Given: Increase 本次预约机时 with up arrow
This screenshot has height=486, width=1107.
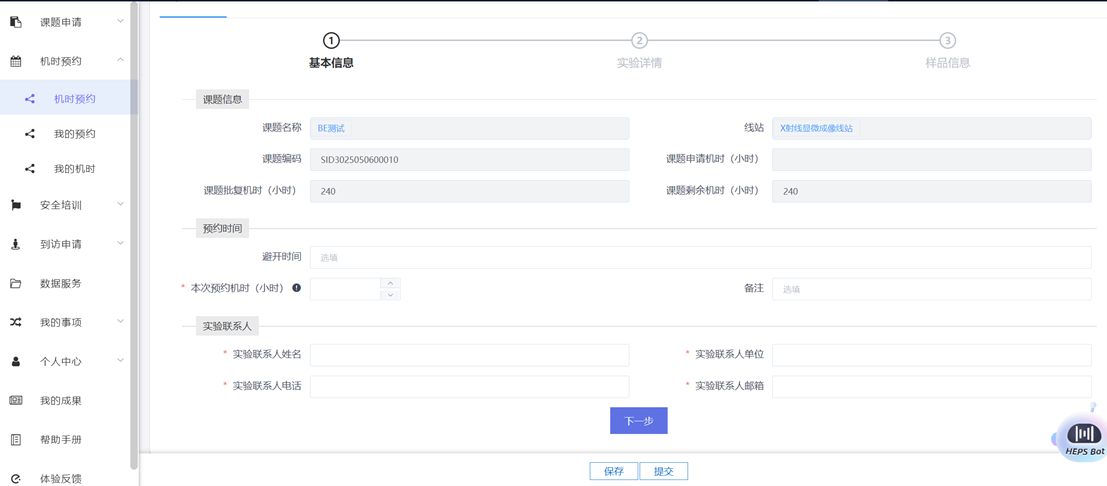Looking at the screenshot, I should tap(391, 283).
